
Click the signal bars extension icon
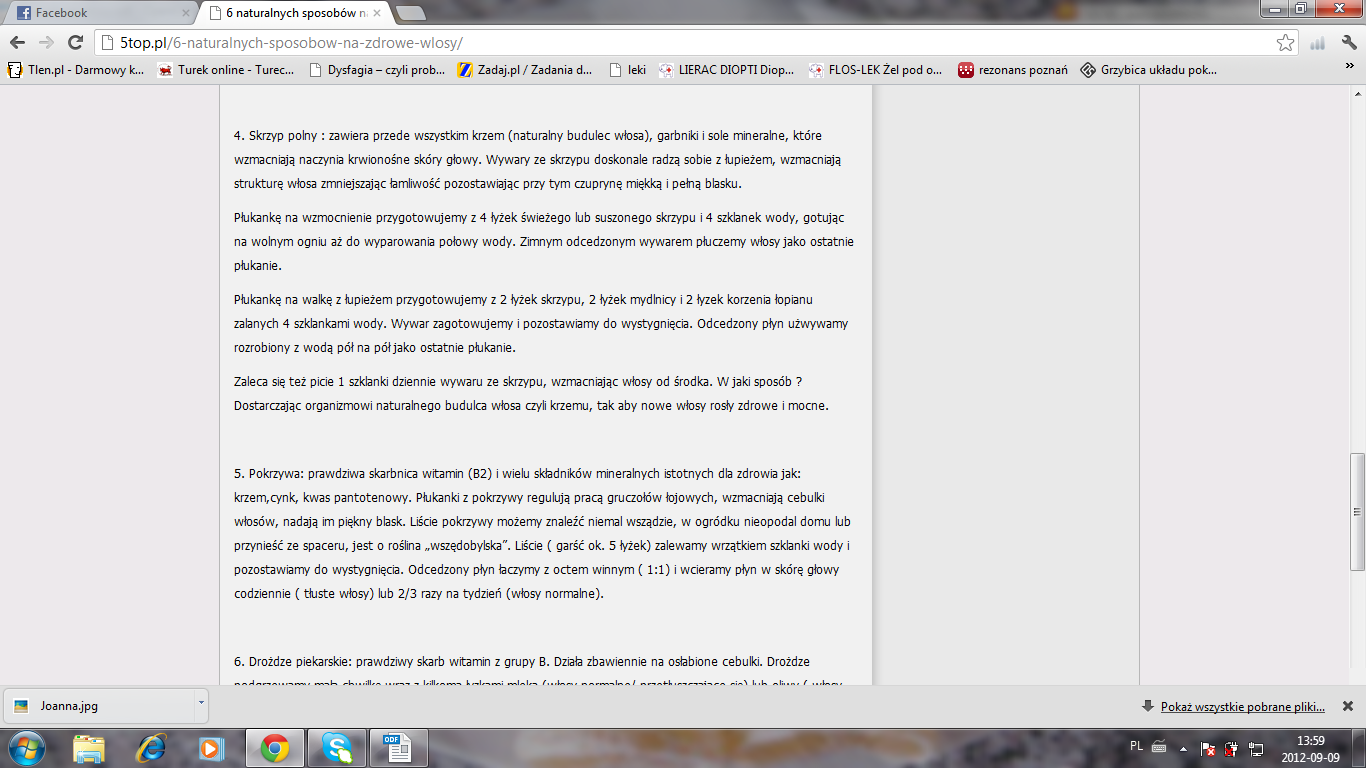click(1318, 43)
